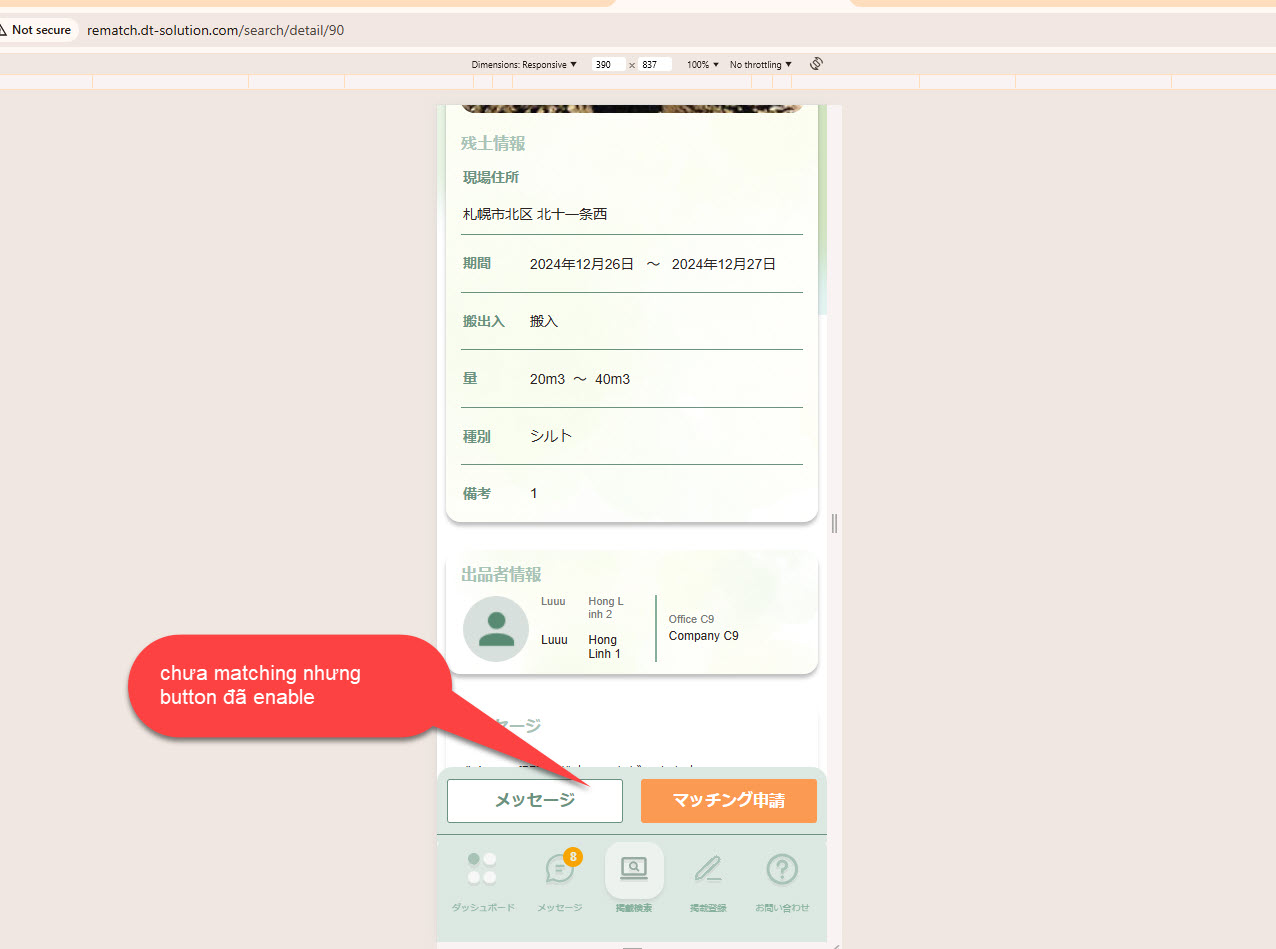Open the 掲載登録 pencil icon
The image size is (1276, 949).
coord(708,869)
